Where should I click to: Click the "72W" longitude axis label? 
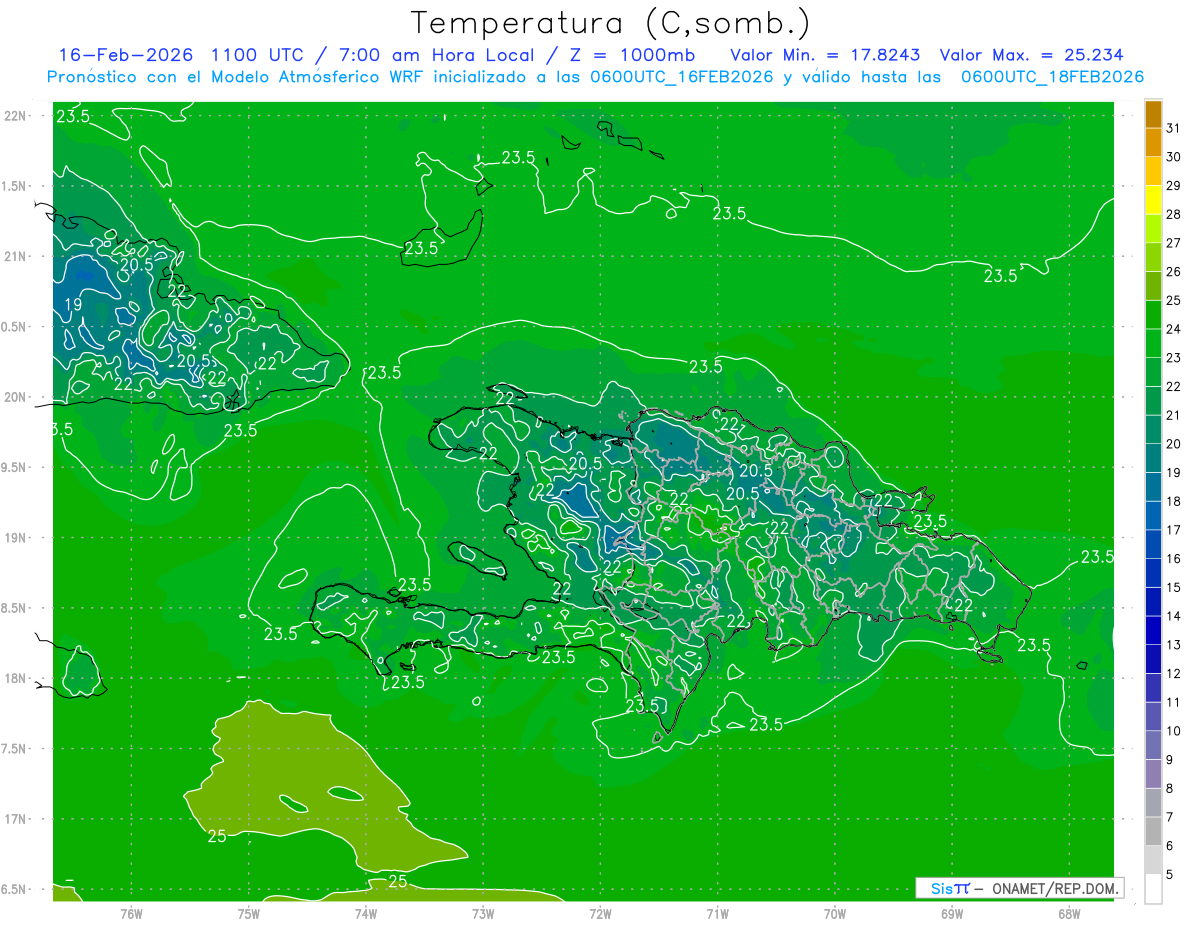coord(601,914)
